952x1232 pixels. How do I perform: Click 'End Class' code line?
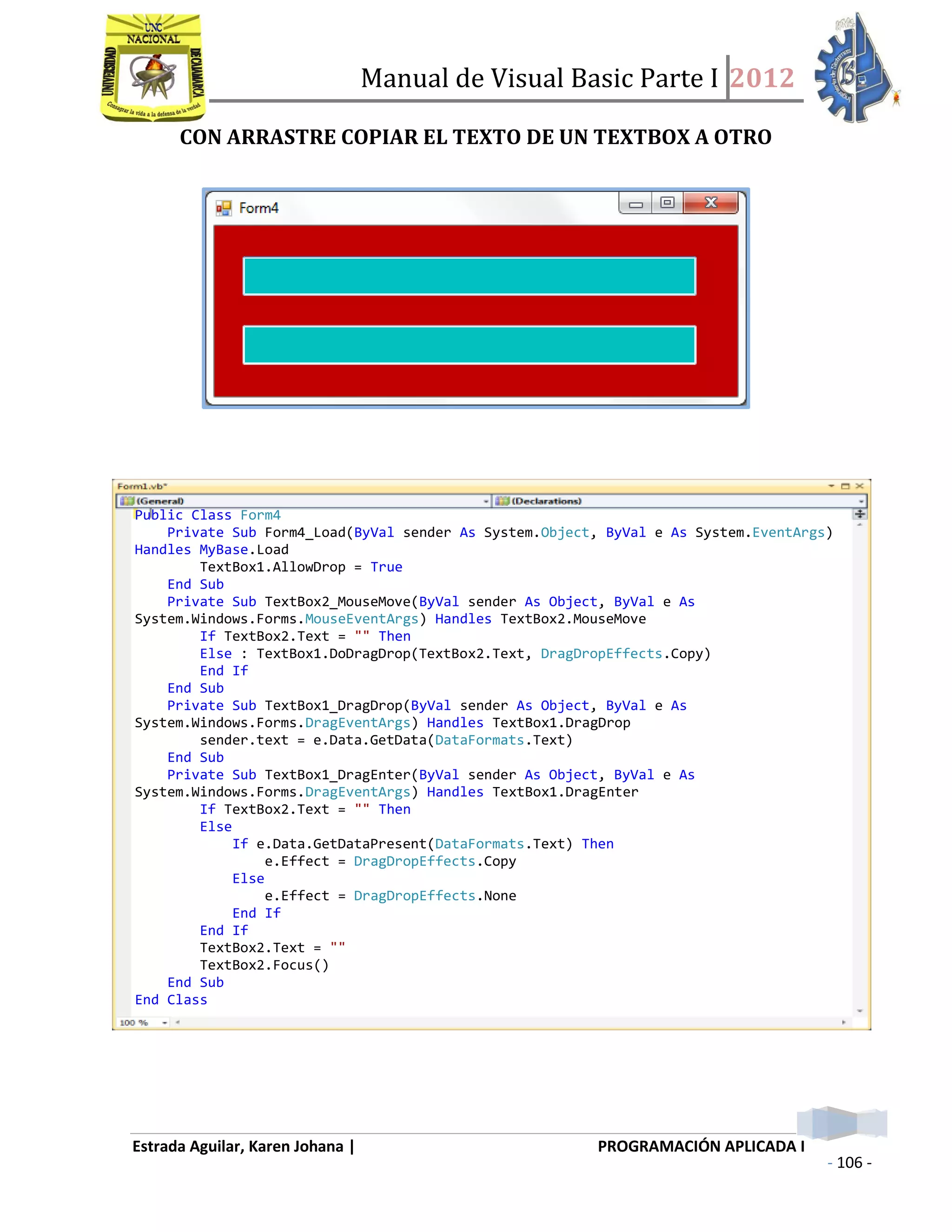171,1000
